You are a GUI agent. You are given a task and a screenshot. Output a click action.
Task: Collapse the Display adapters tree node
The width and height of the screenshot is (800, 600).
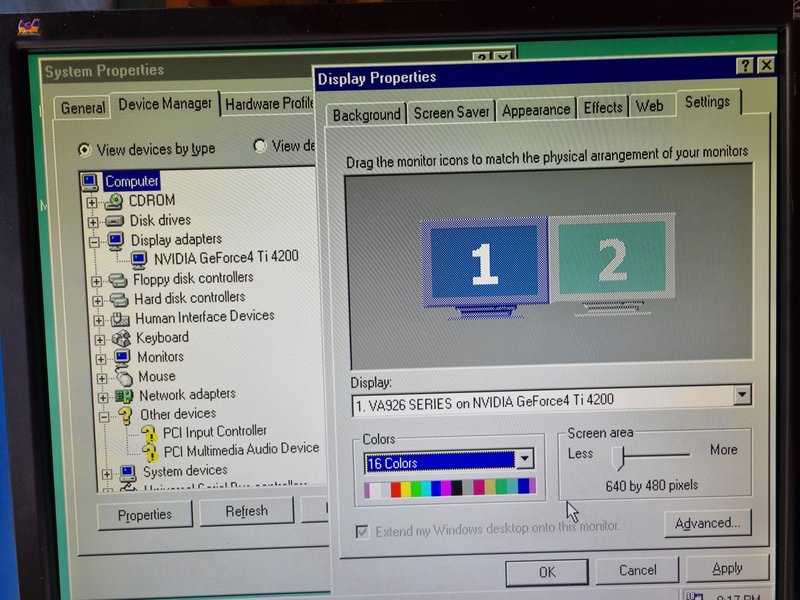(94, 242)
